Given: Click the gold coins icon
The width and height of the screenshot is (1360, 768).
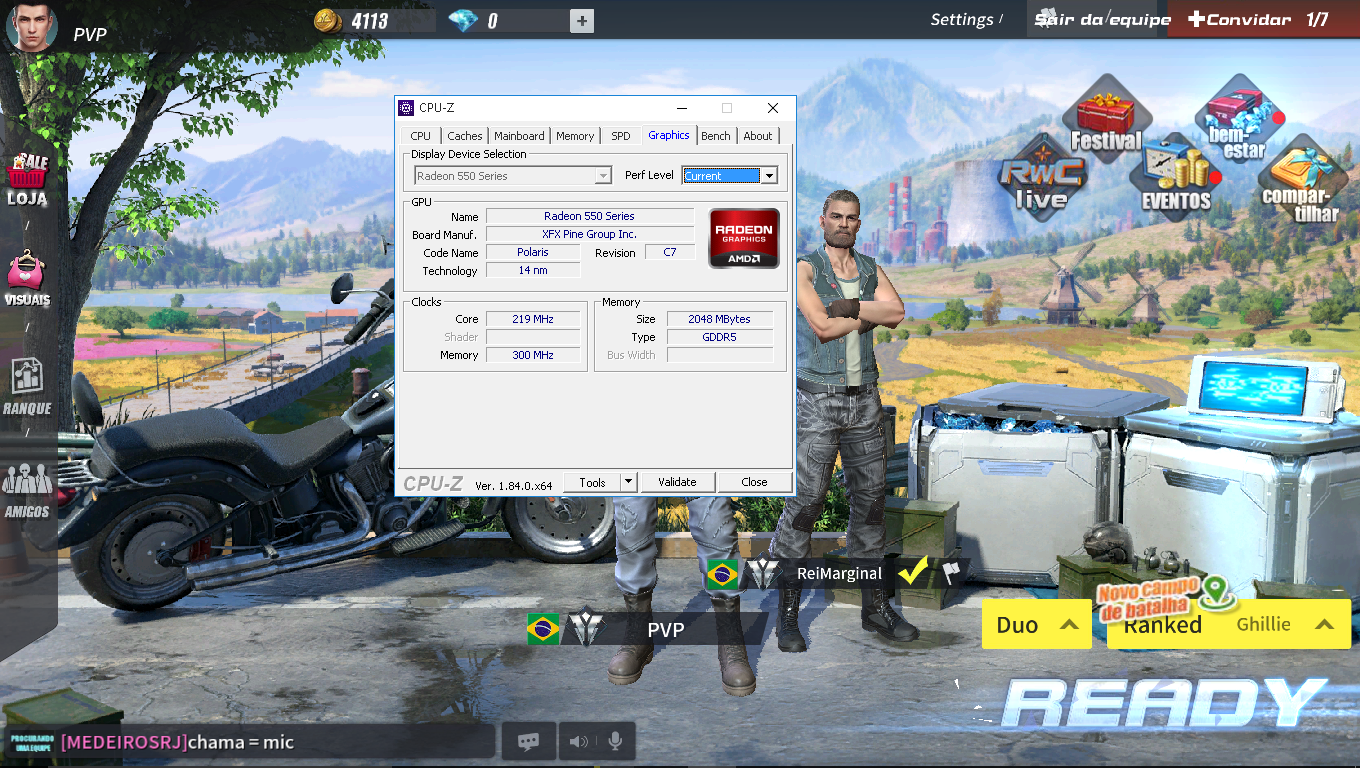Looking at the screenshot, I should coord(328,20).
